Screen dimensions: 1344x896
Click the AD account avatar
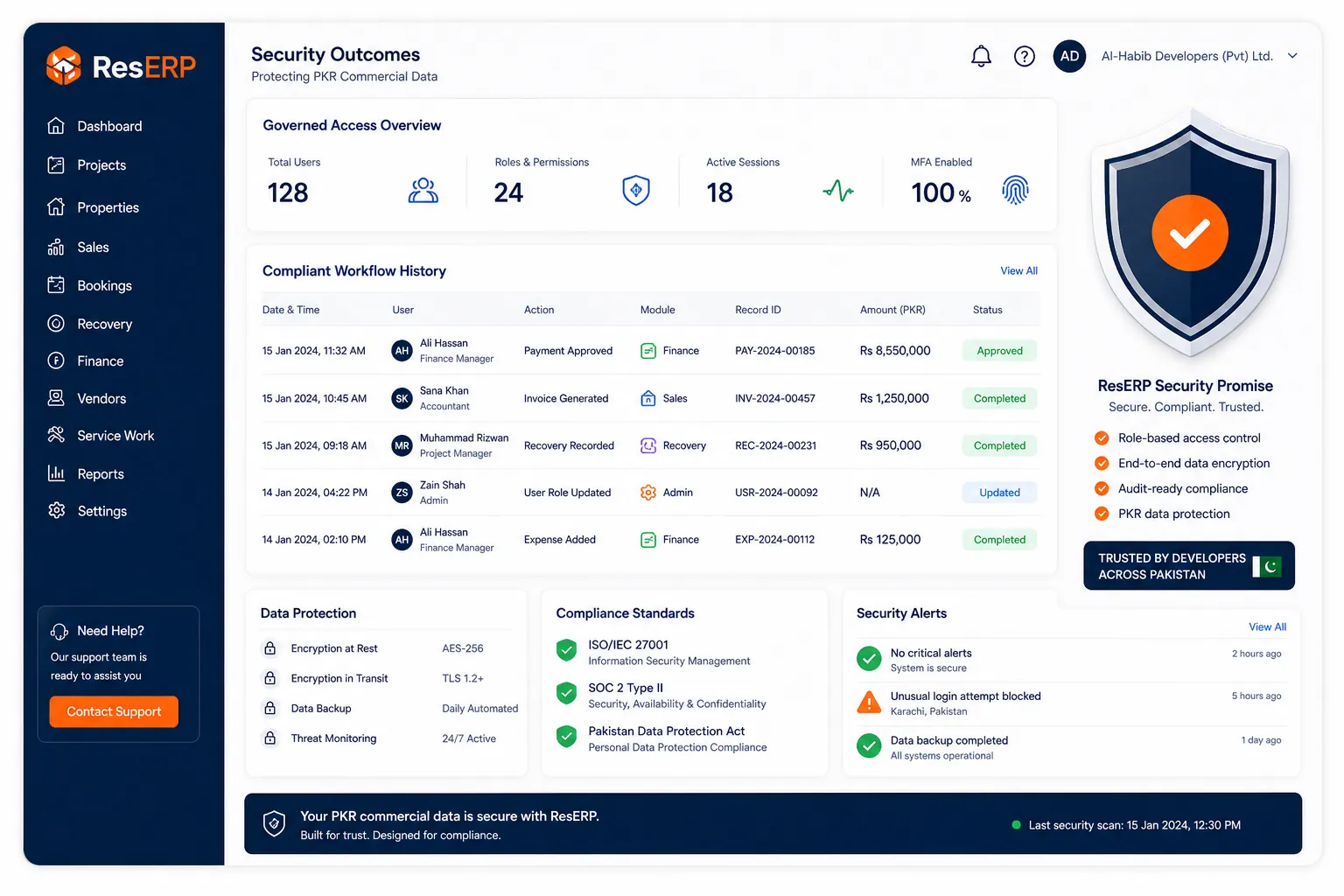coord(1069,56)
